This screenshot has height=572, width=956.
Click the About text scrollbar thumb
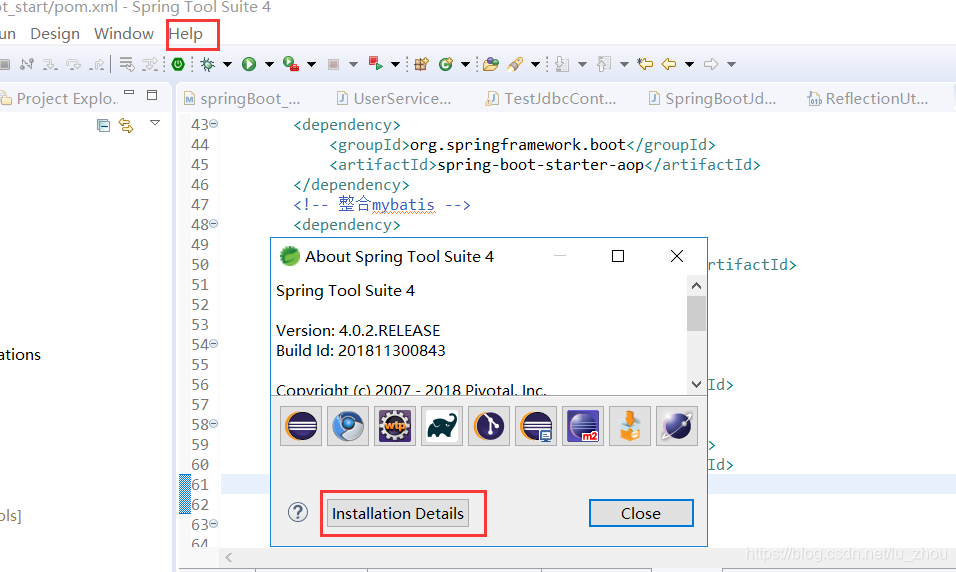696,313
